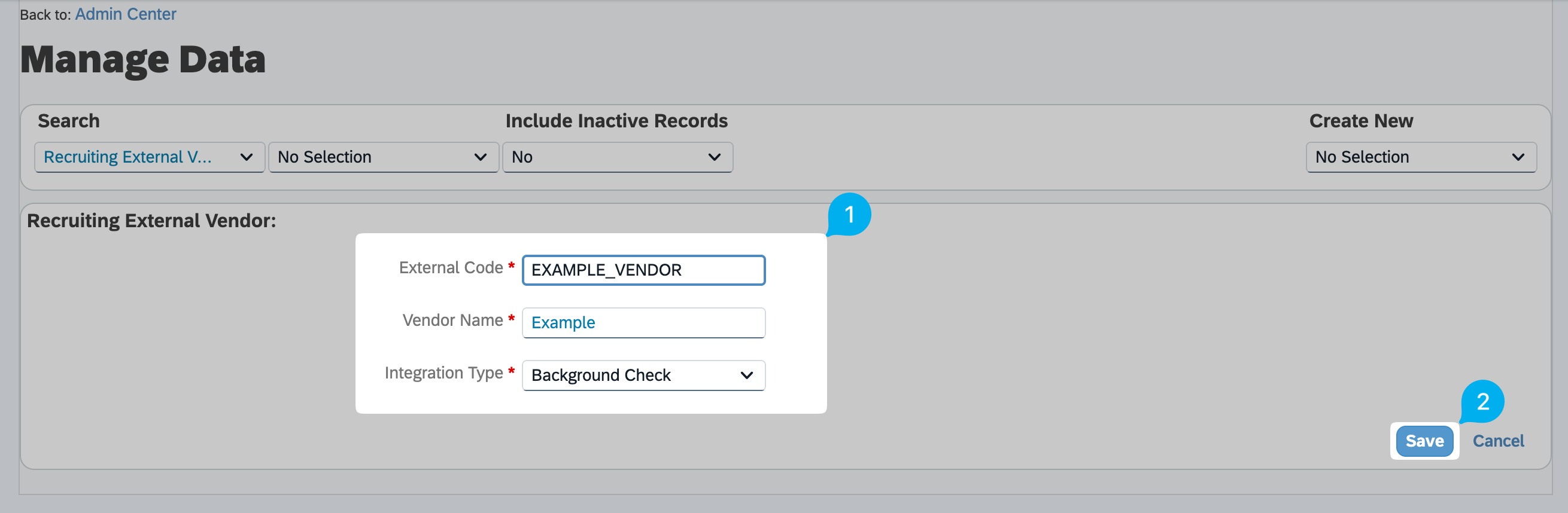
Task: Open the Create New dropdown
Action: pyautogui.click(x=1420, y=157)
